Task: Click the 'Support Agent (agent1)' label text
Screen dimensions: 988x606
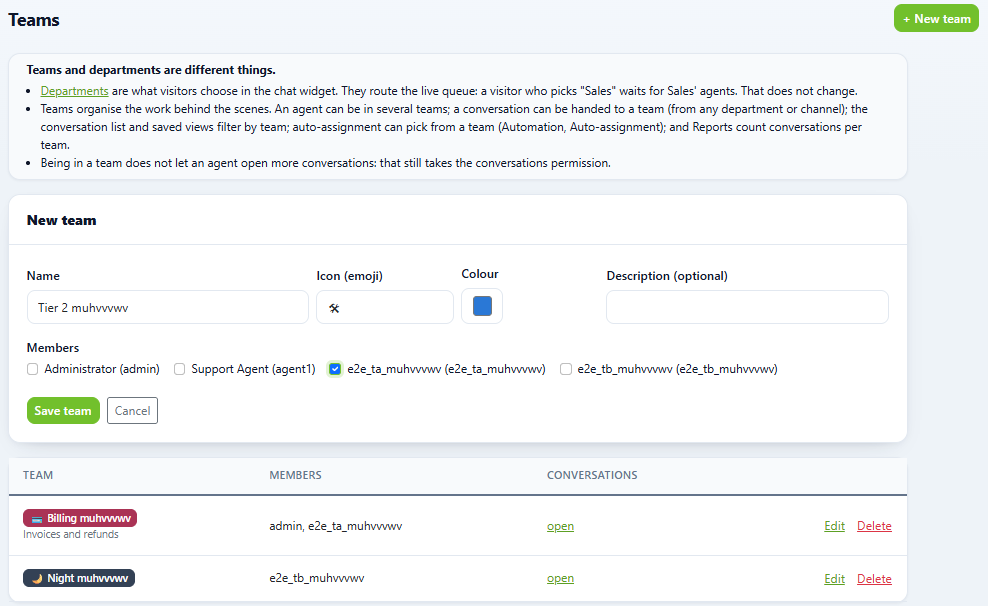Action: [x=253, y=369]
